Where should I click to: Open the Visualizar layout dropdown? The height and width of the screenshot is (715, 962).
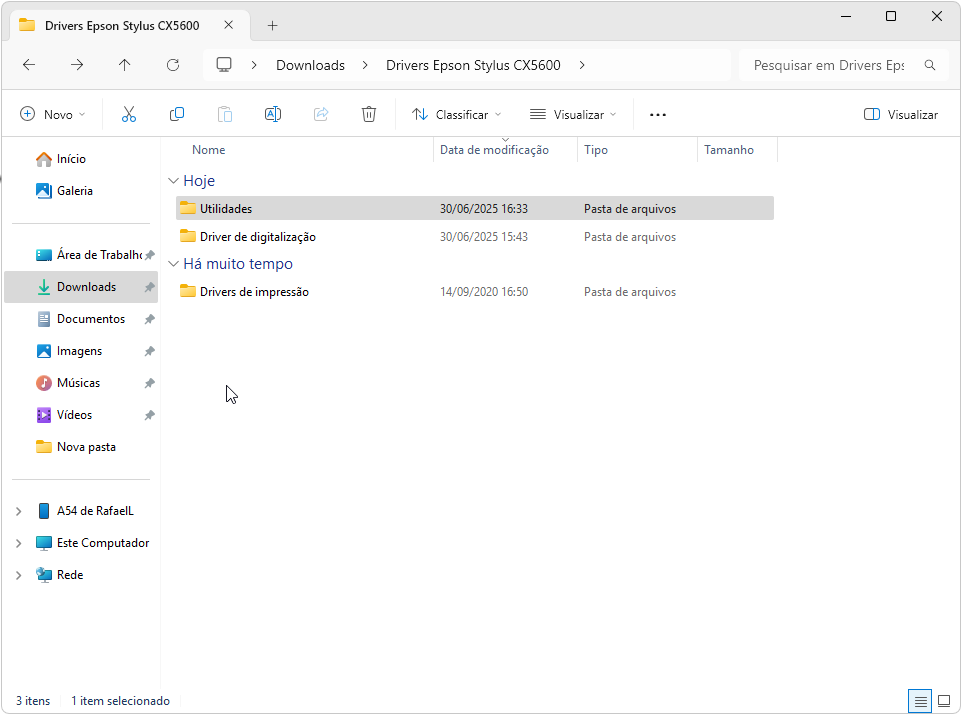point(573,115)
